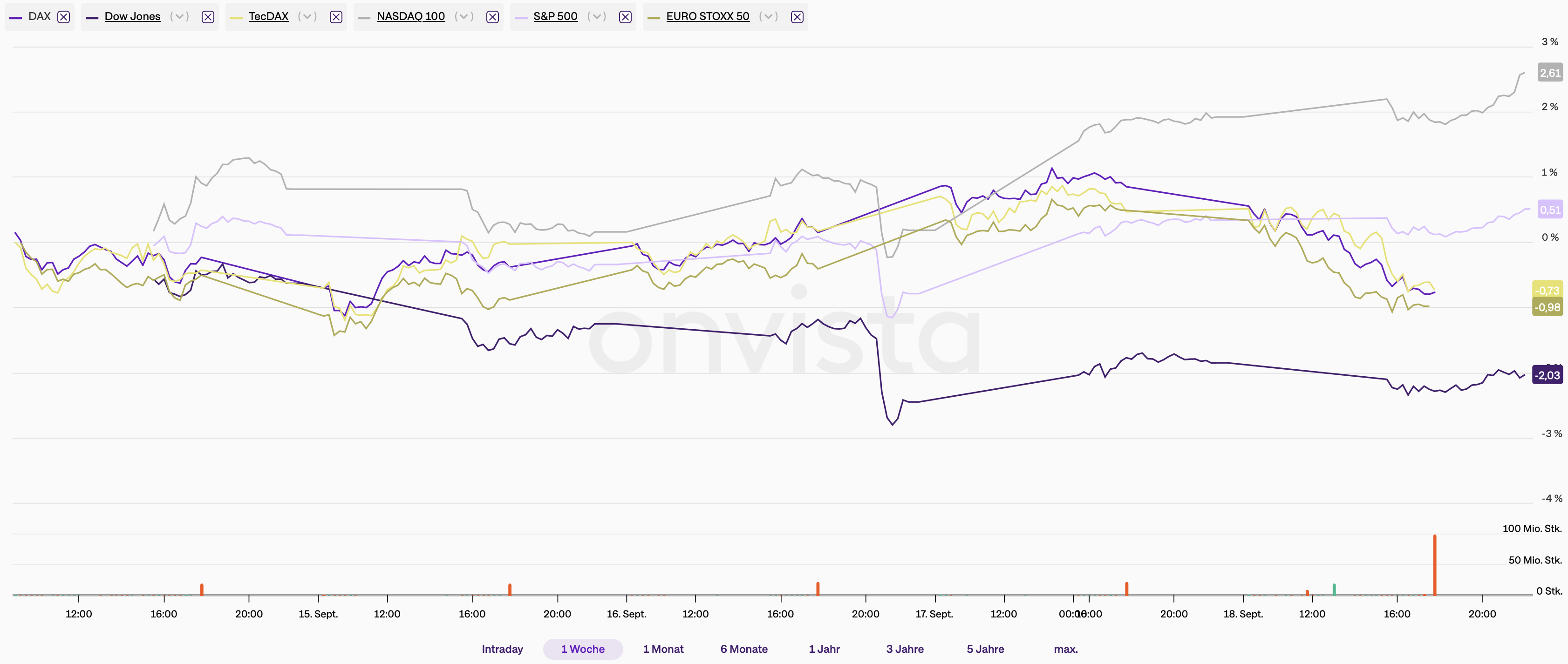The image size is (1568, 664).
Task: Click the 18. Sept. date axis label
Action: 1243,614
